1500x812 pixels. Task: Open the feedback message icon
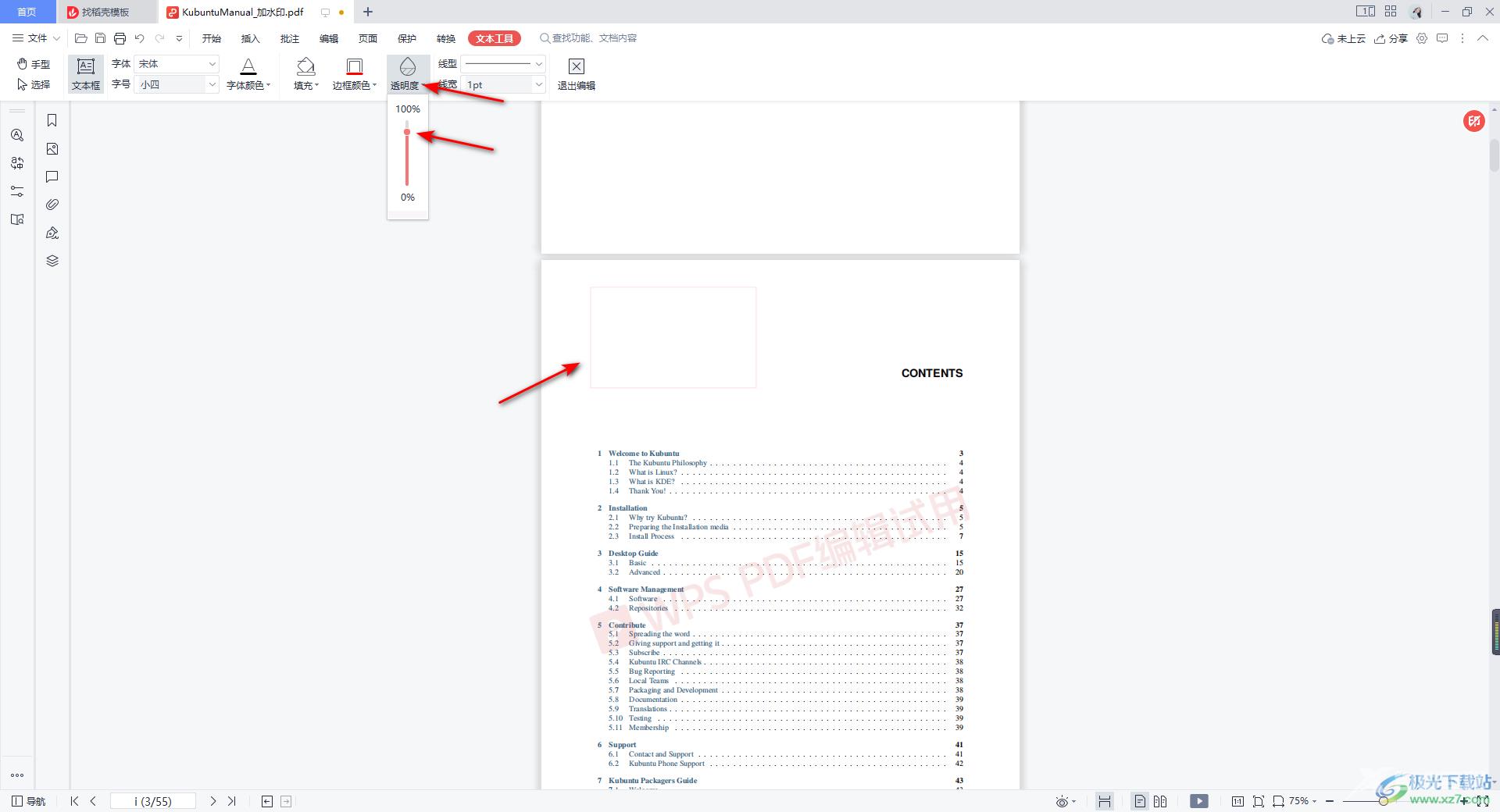click(1442, 38)
